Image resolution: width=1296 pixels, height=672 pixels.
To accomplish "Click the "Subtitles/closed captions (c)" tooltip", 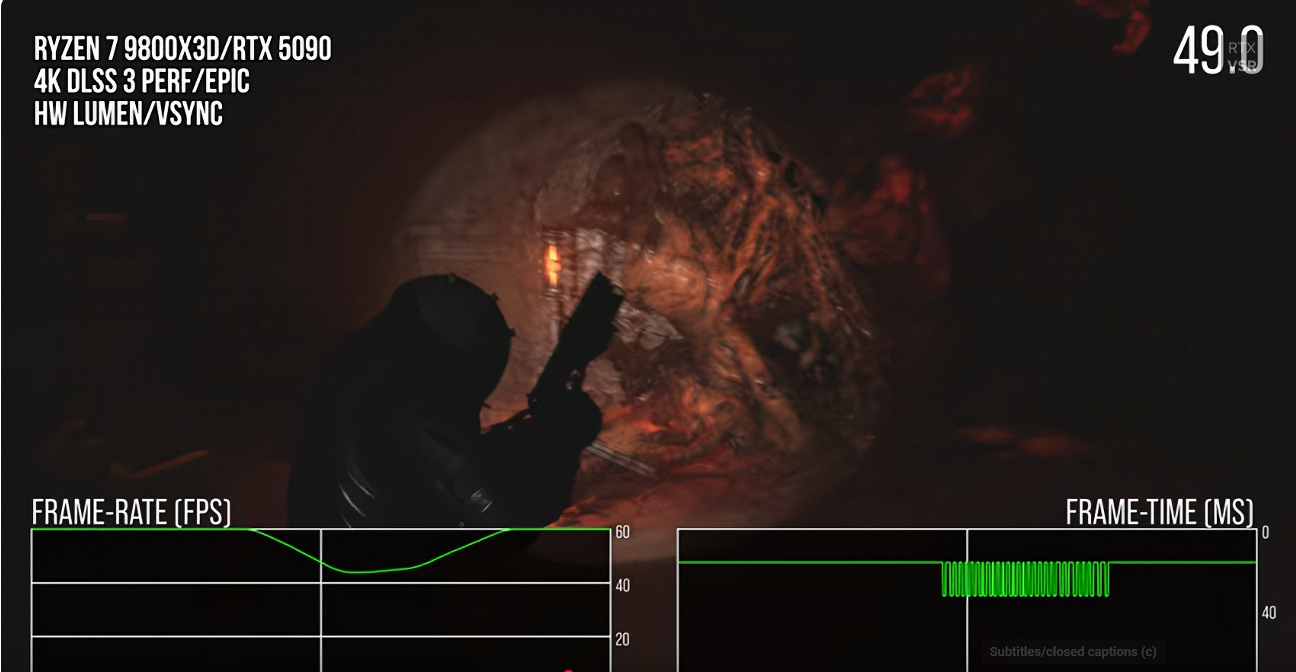I will pyautogui.click(x=1073, y=652).
